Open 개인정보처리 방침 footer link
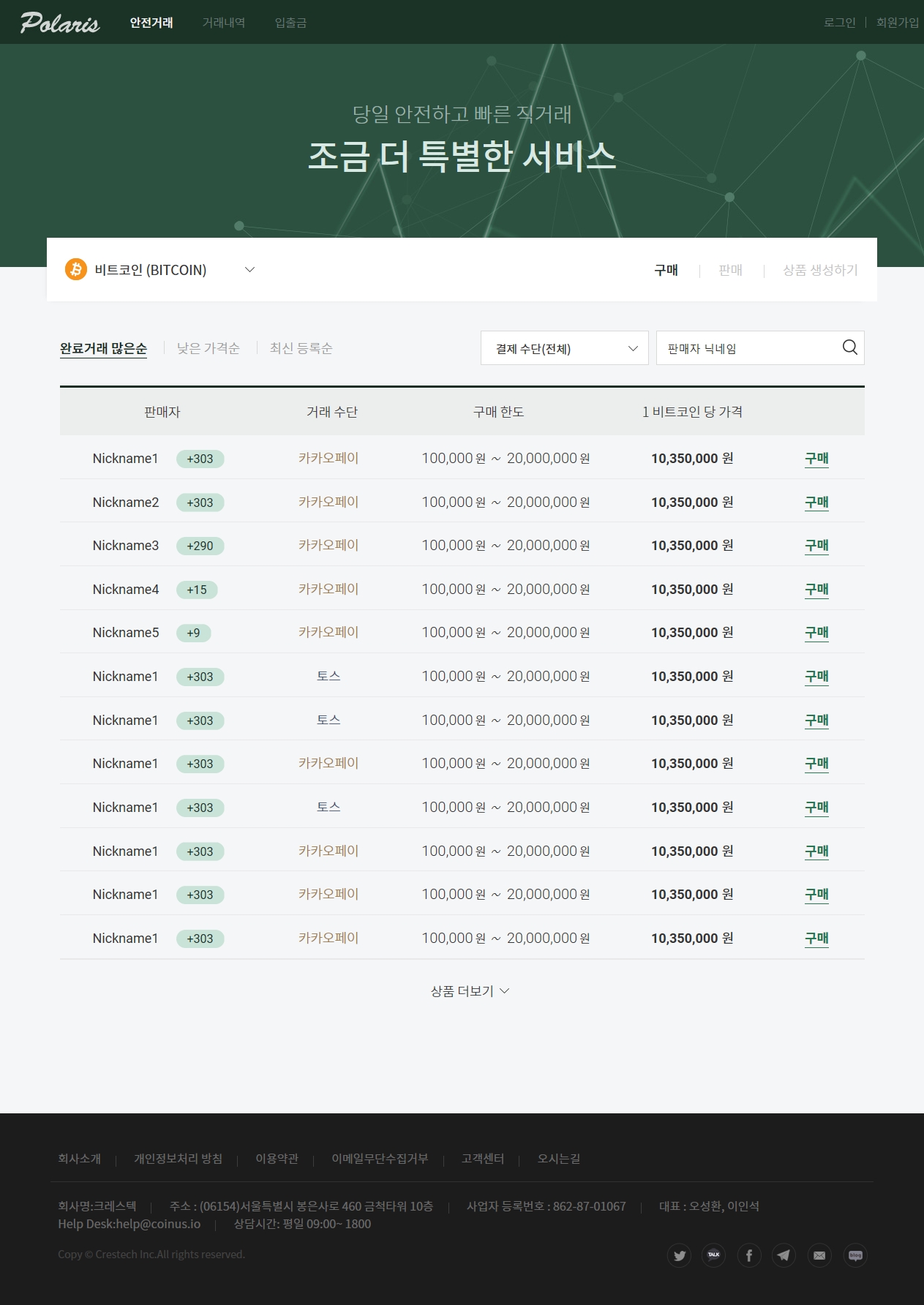 pos(178,1159)
